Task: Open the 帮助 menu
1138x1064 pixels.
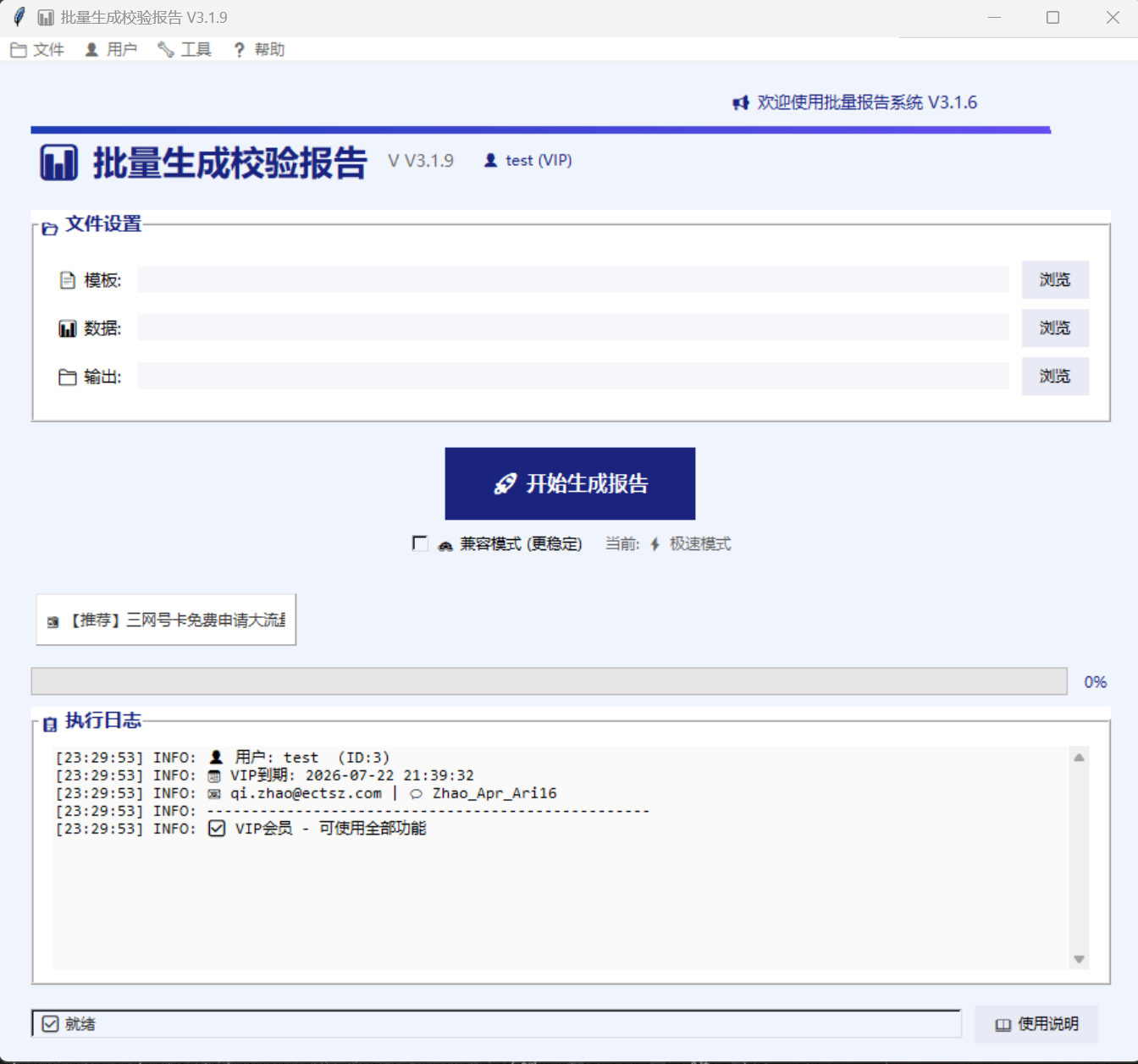Action: click(259, 50)
